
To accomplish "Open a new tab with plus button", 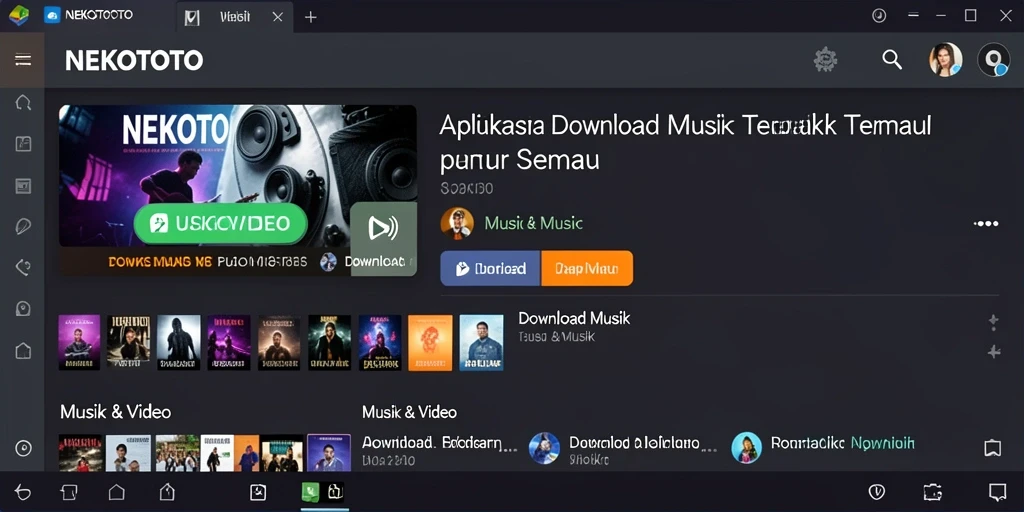I will click(311, 17).
